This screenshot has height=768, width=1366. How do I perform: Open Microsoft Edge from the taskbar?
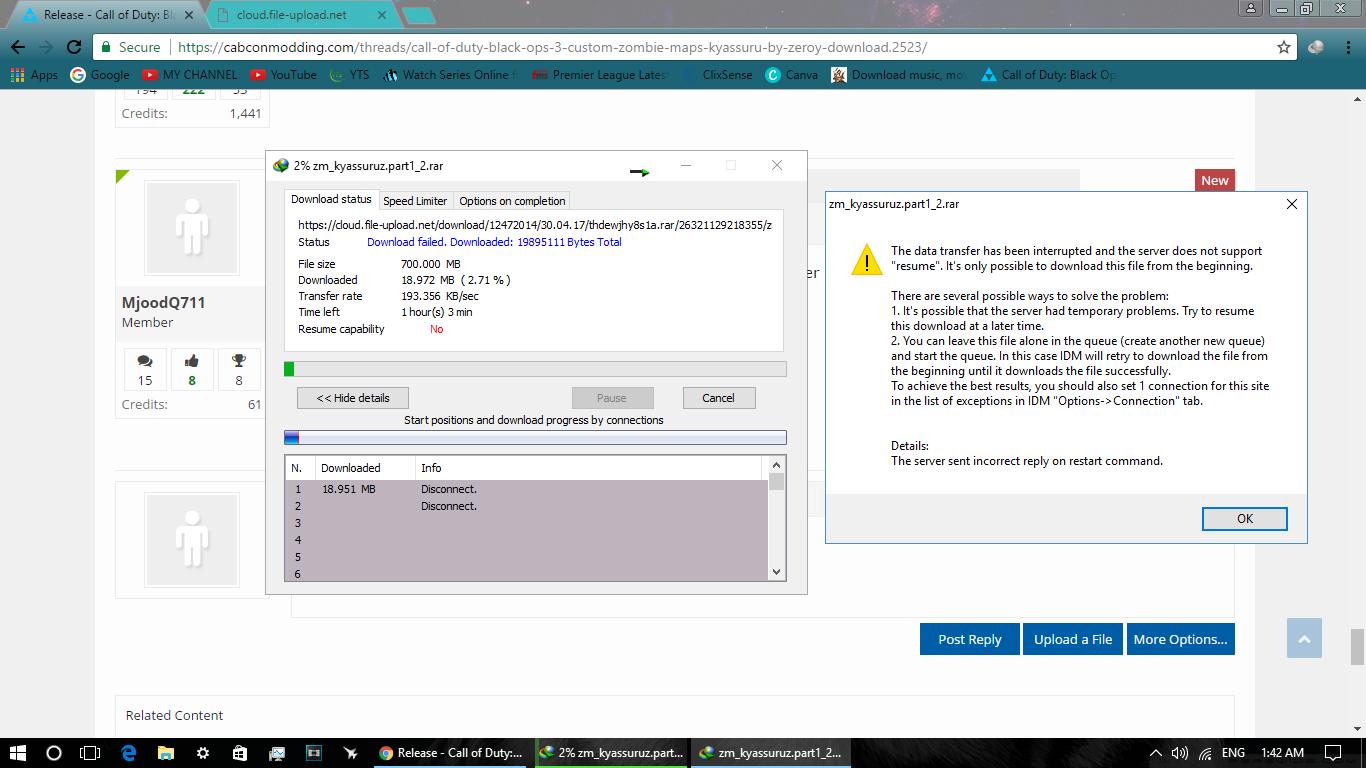coord(128,752)
